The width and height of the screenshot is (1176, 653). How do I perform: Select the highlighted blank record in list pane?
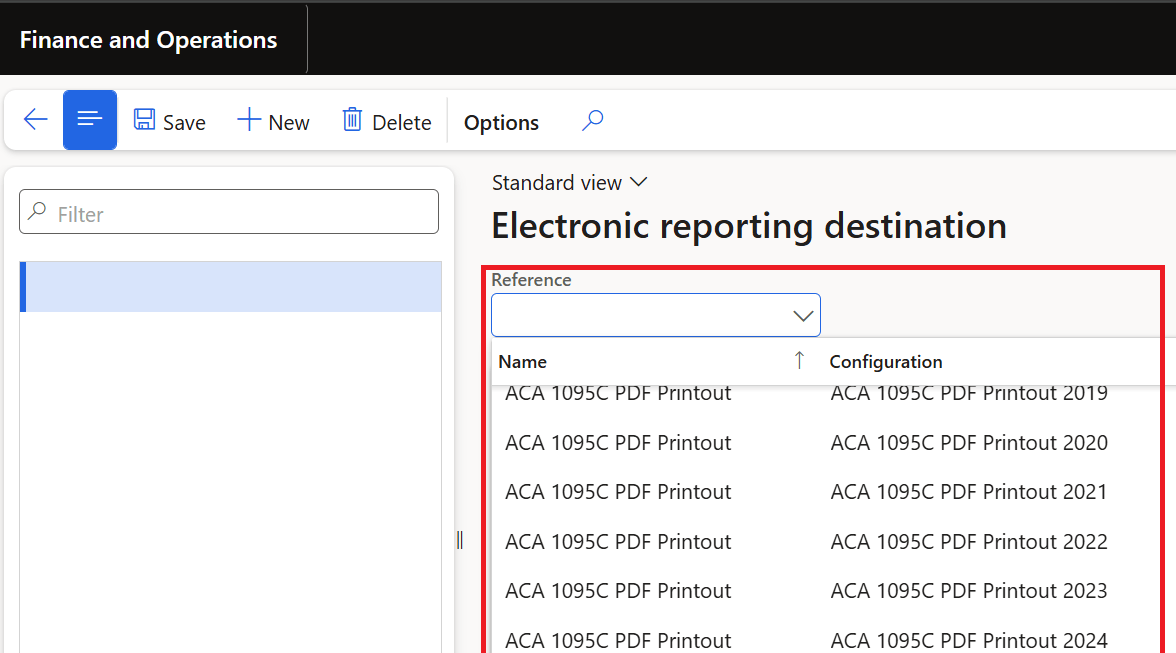coord(231,287)
